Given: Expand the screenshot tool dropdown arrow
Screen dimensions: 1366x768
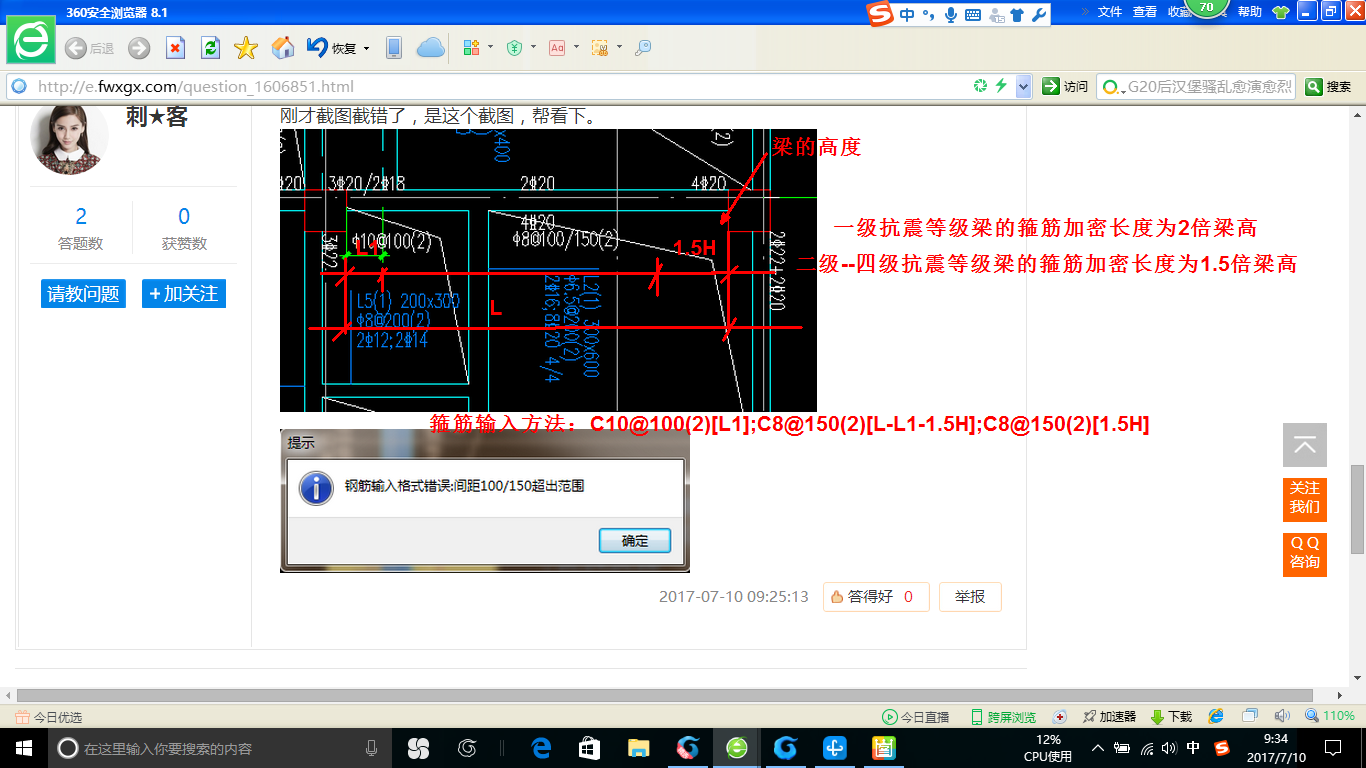Looking at the screenshot, I should [619, 47].
